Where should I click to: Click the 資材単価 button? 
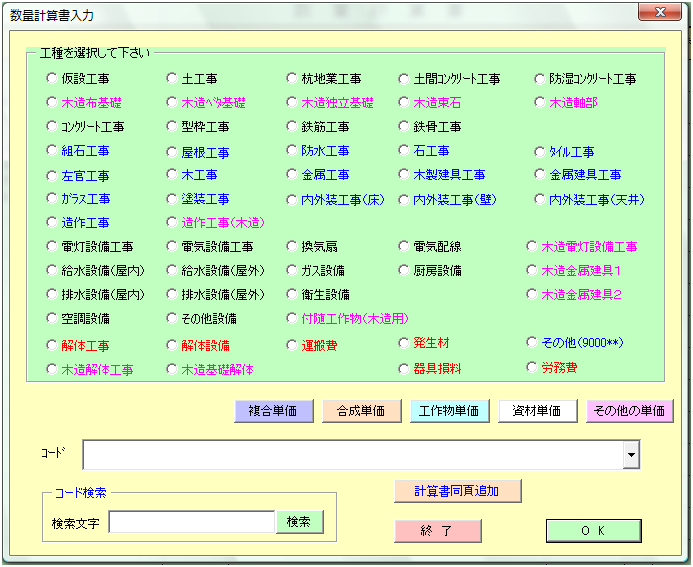click(x=537, y=411)
